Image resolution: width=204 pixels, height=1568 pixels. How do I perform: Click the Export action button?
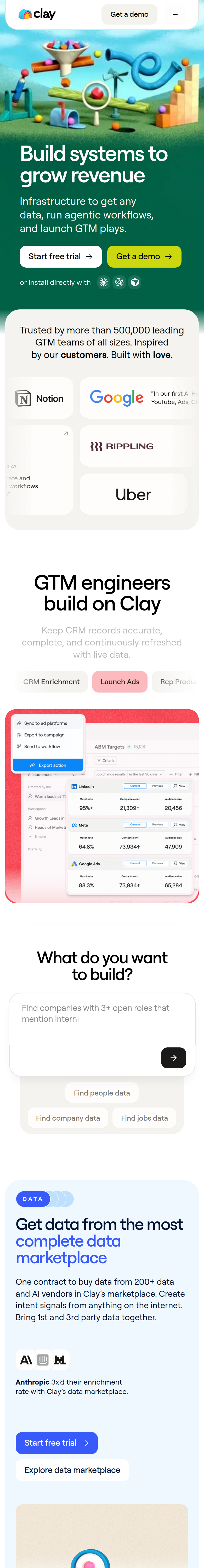coord(48,765)
